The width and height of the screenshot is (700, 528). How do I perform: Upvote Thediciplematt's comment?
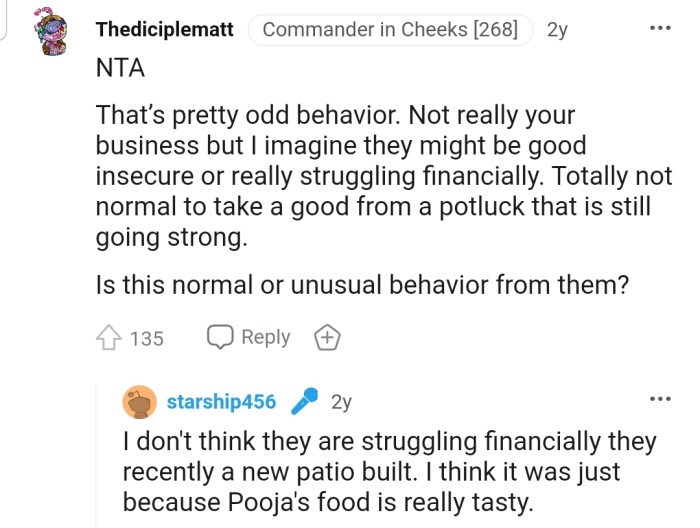coord(110,338)
